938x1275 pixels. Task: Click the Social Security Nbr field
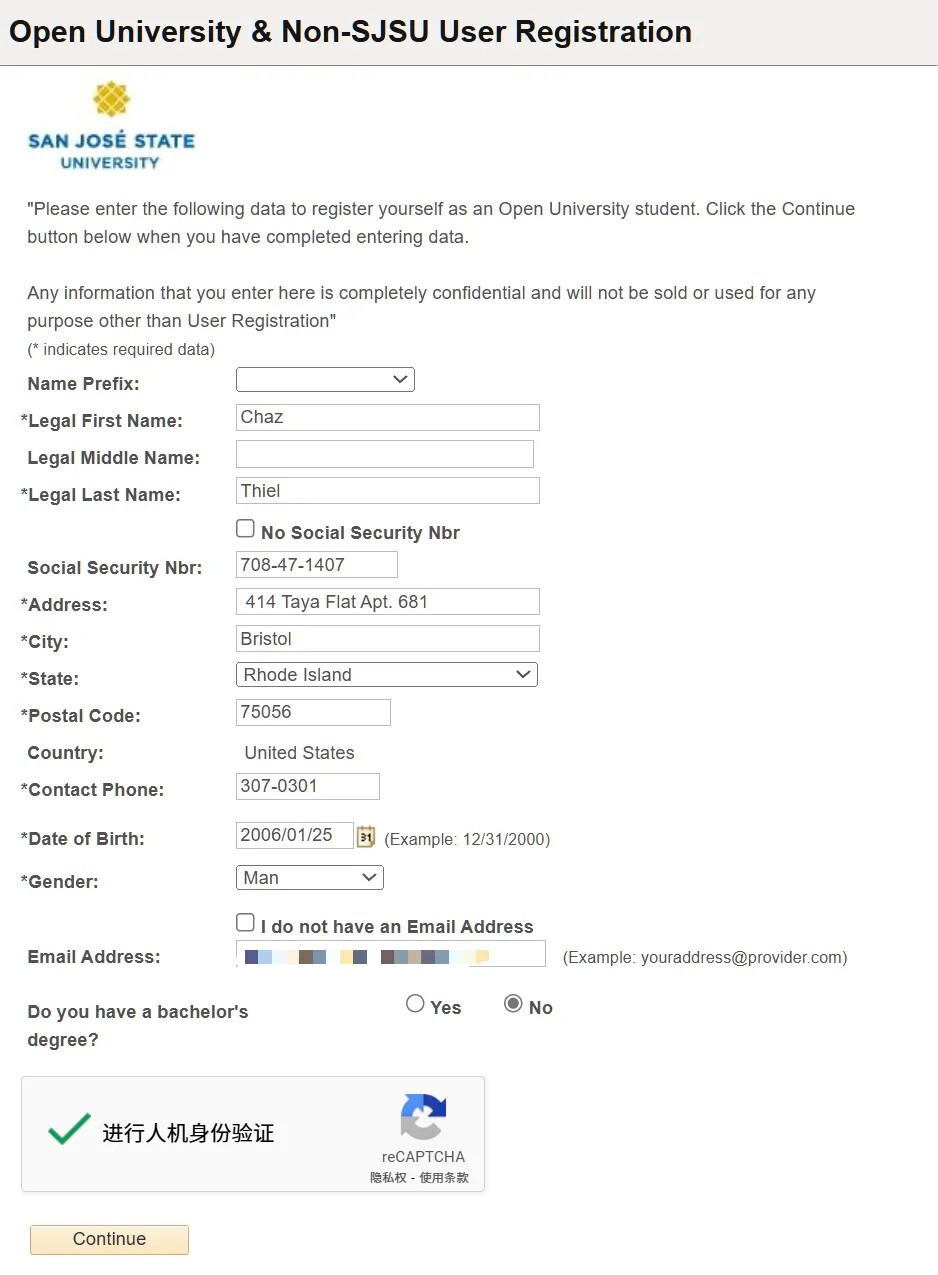(316, 565)
